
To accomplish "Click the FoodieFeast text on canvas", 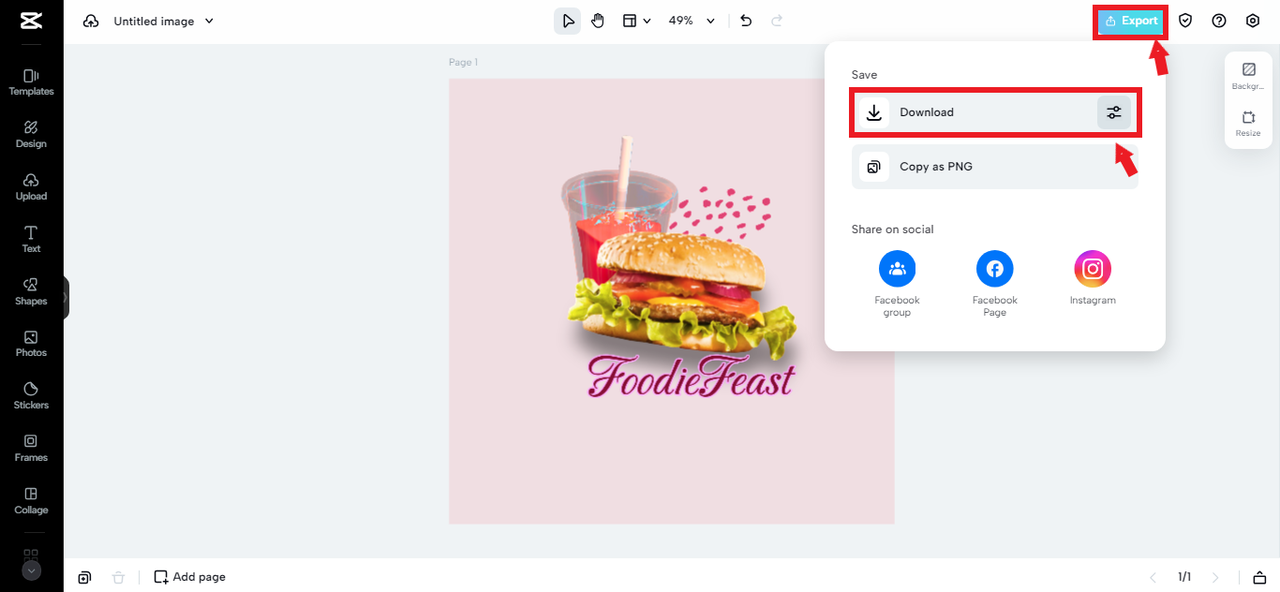I will coord(691,378).
